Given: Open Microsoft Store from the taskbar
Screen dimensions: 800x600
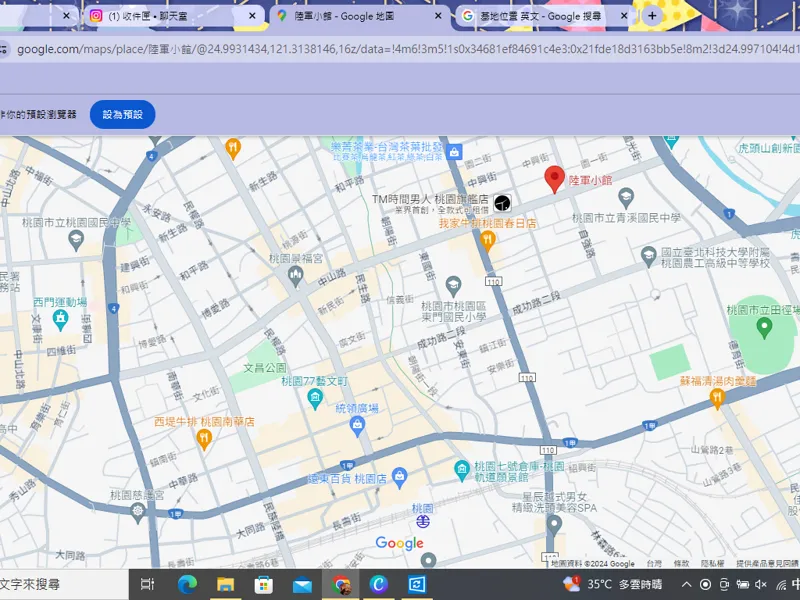Looking at the screenshot, I should pos(263,584).
